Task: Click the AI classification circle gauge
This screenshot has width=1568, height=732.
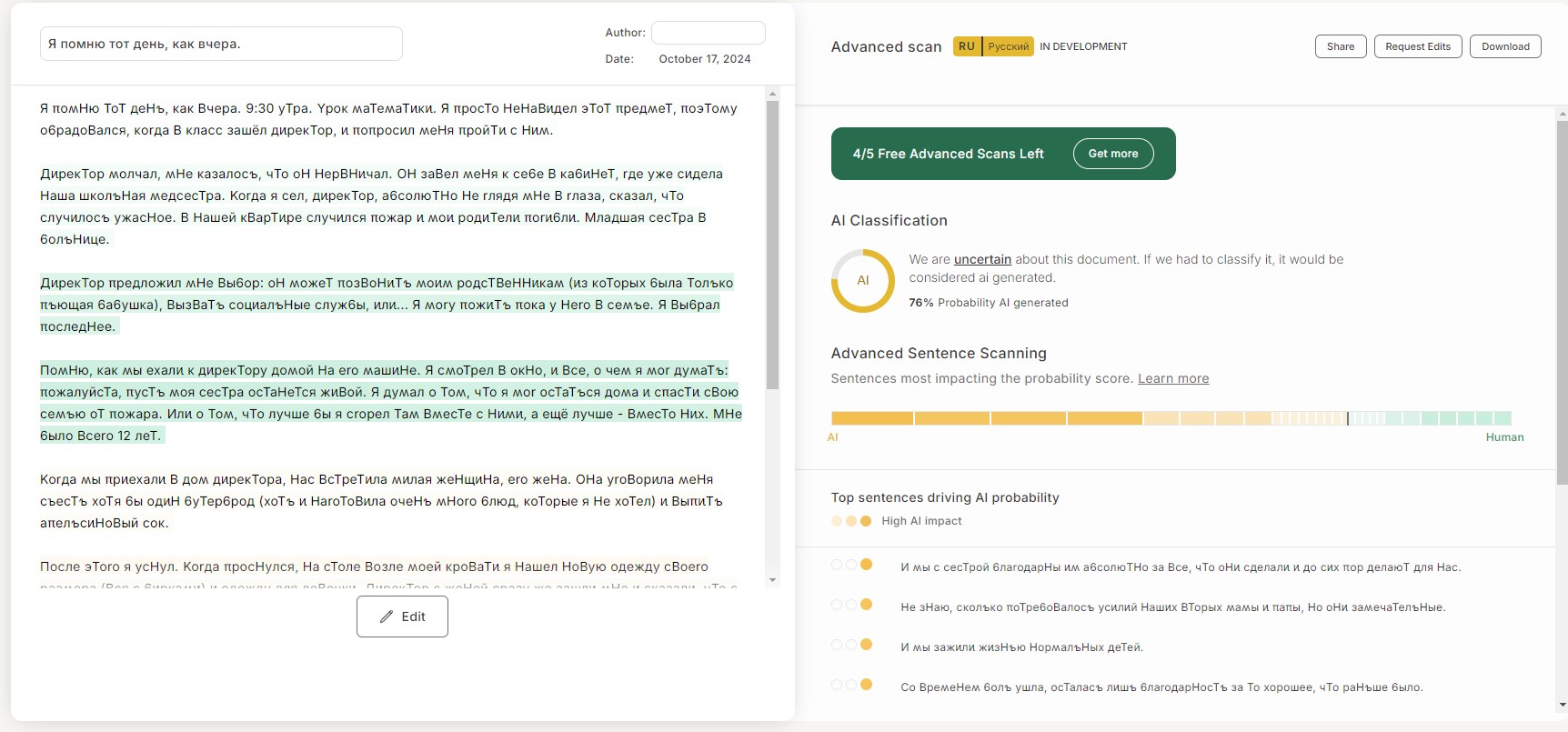Action: (x=863, y=281)
